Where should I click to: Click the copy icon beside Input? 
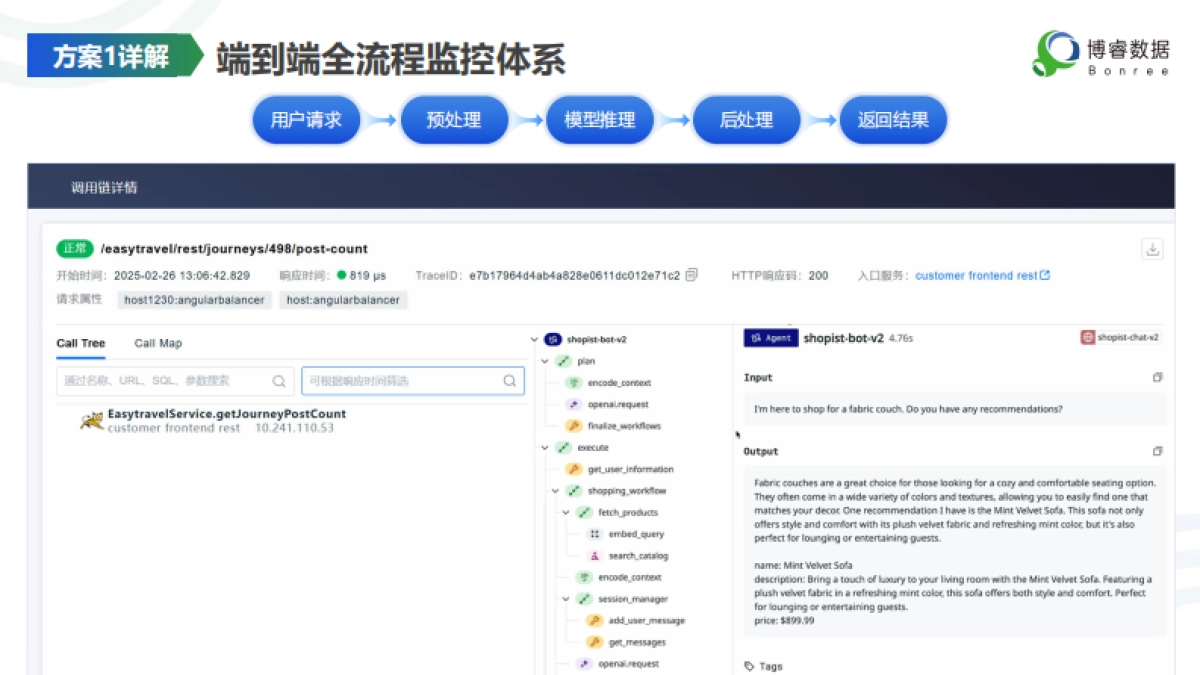pyautogui.click(x=1158, y=377)
